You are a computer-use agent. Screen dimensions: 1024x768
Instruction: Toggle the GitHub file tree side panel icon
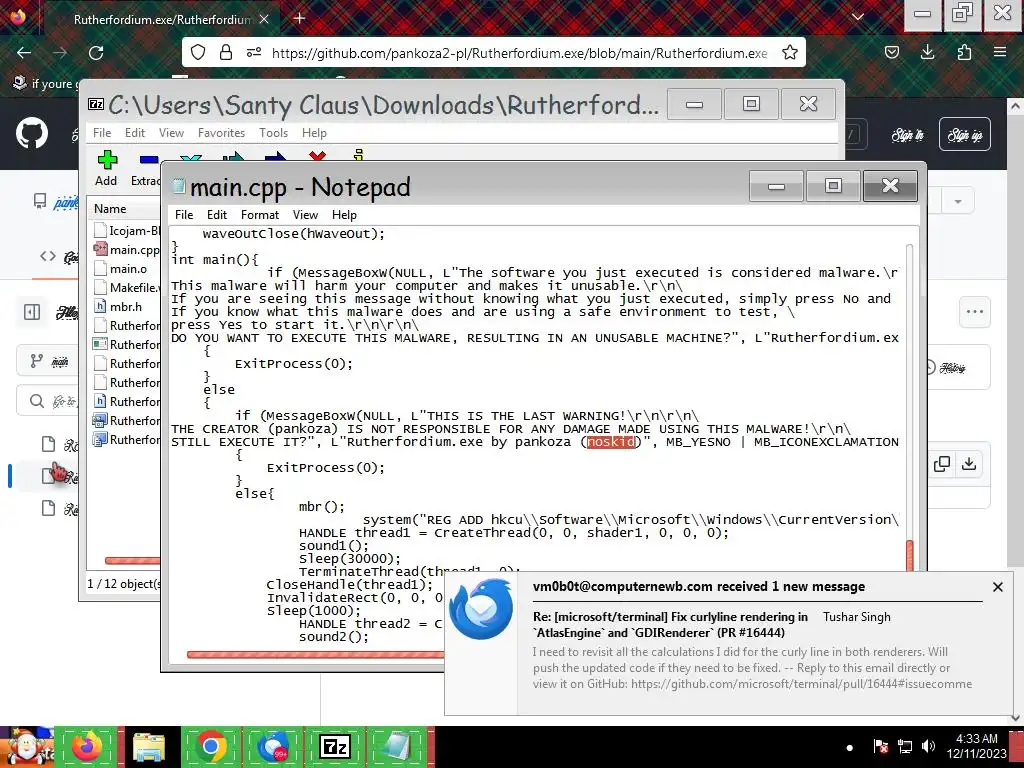point(32,312)
